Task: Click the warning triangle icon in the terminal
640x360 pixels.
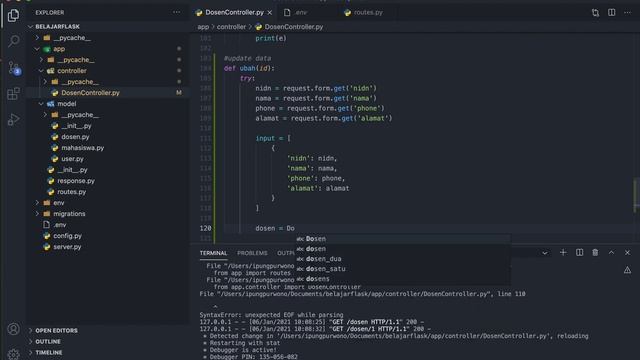Action: [627, 270]
